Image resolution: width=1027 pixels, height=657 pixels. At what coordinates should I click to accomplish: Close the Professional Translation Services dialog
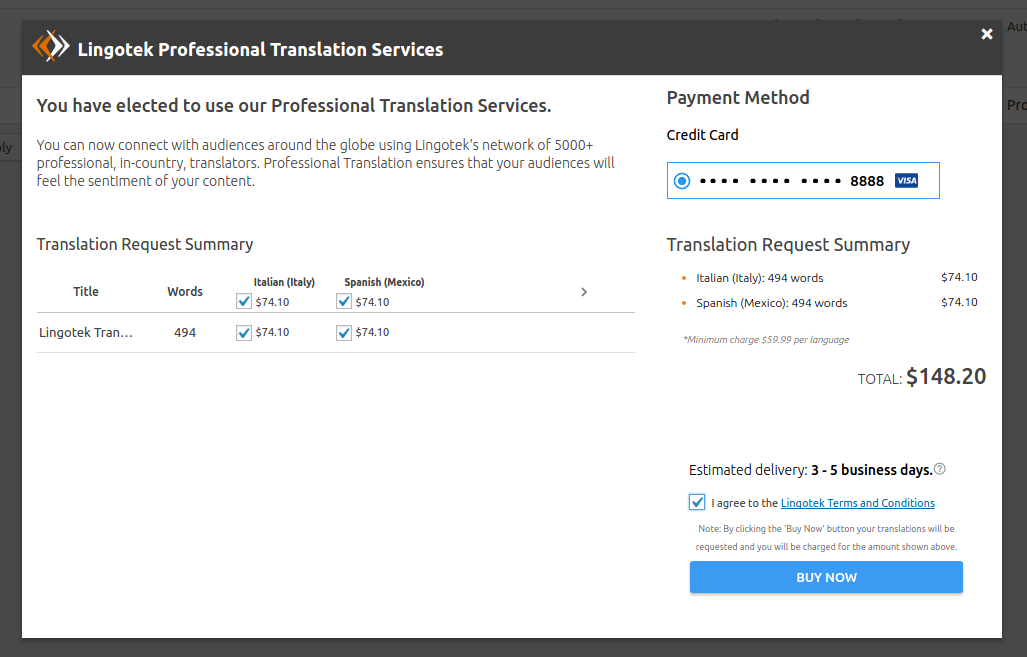[x=986, y=34]
